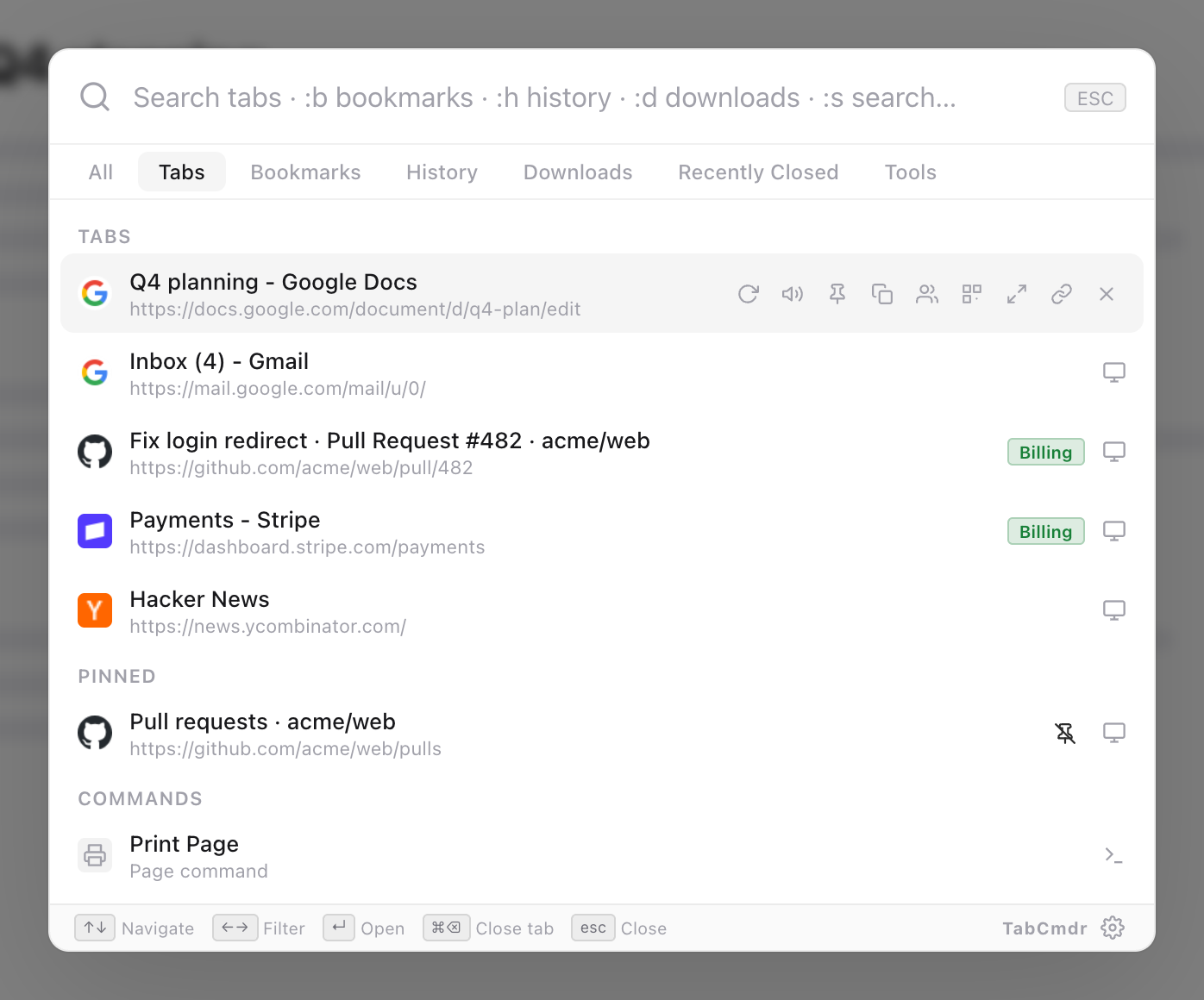Click the monitor icon on the Pull requests row
Screen dimensions: 1204x1000
(1114, 733)
